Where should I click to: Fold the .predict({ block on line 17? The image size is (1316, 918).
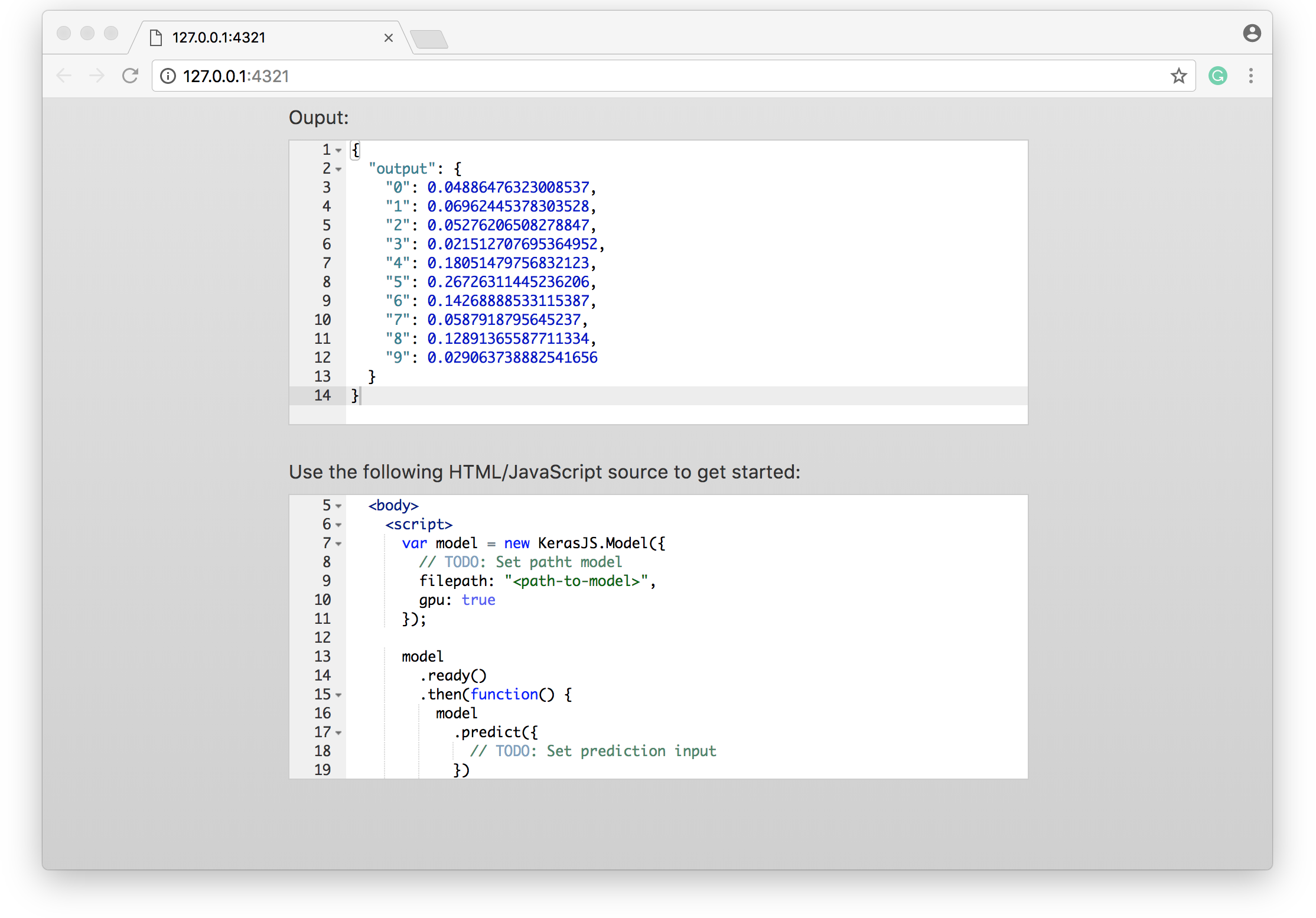(338, 733)
